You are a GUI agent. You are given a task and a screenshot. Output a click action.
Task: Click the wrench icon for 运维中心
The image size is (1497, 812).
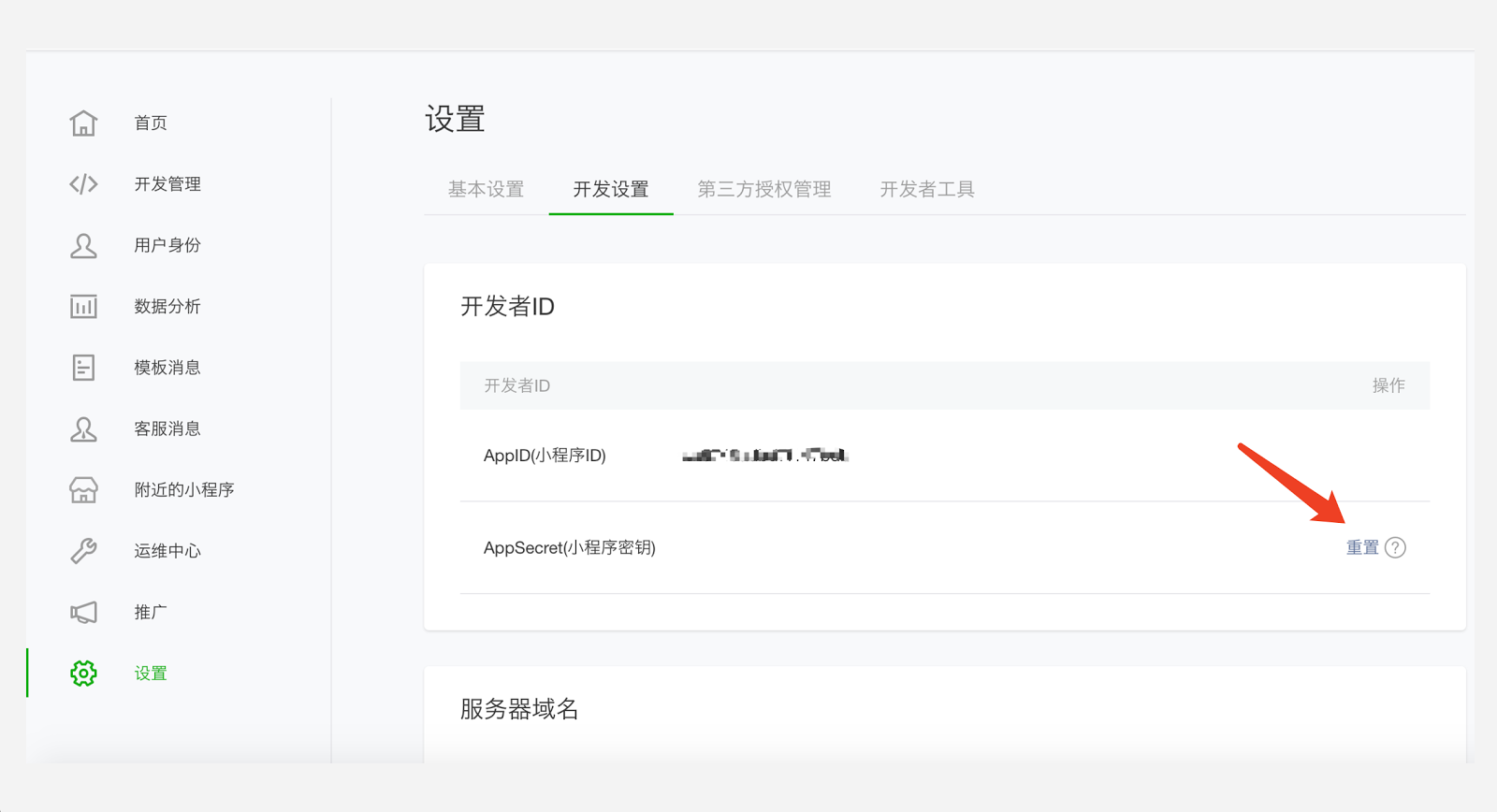(83, 551)
